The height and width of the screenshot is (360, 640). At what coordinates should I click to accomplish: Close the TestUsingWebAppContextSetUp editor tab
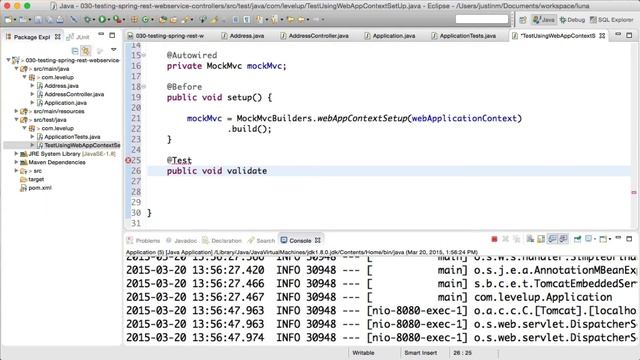(602, 36)
